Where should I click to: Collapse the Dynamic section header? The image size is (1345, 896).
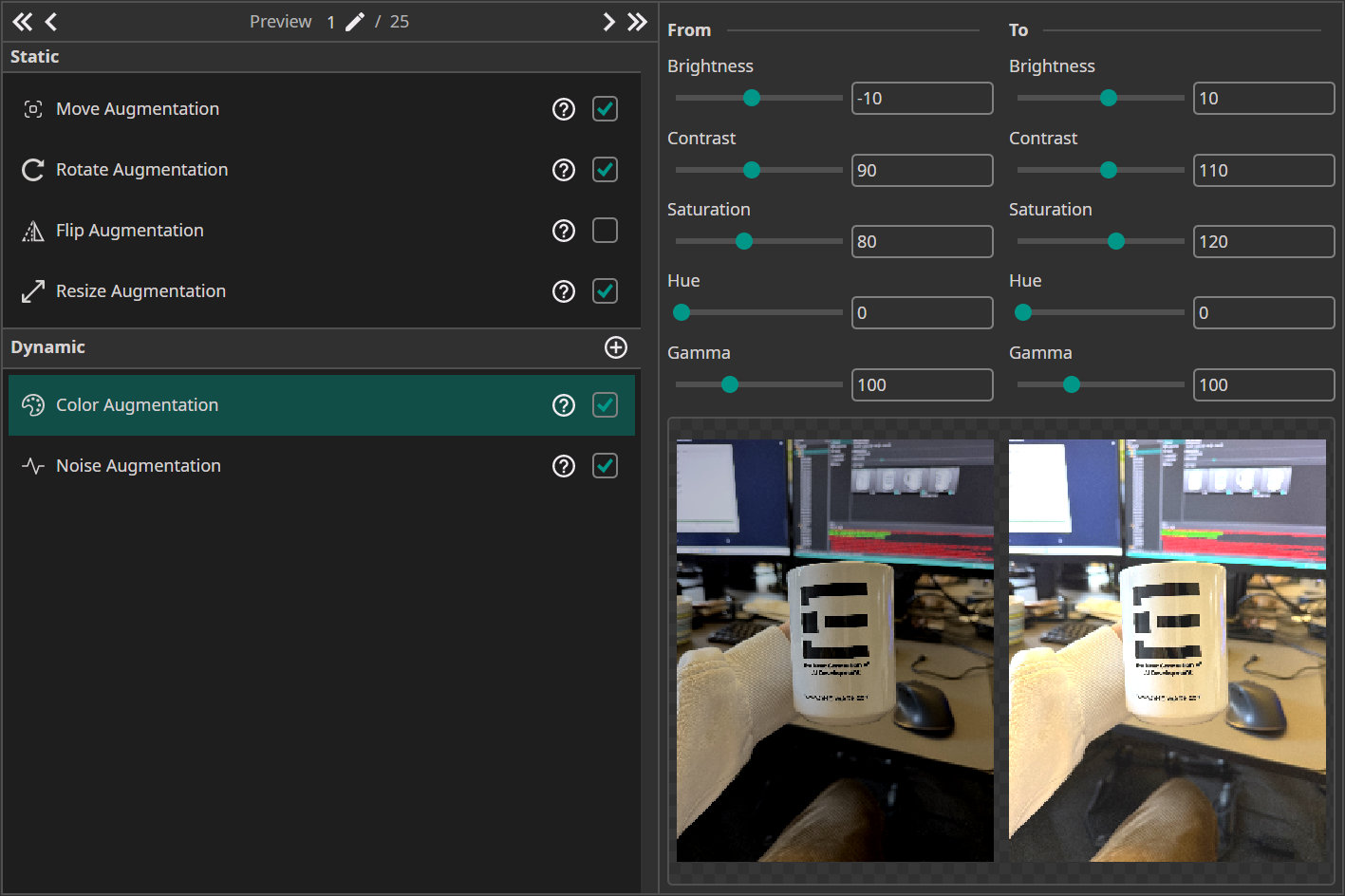[x=48, y=347]
